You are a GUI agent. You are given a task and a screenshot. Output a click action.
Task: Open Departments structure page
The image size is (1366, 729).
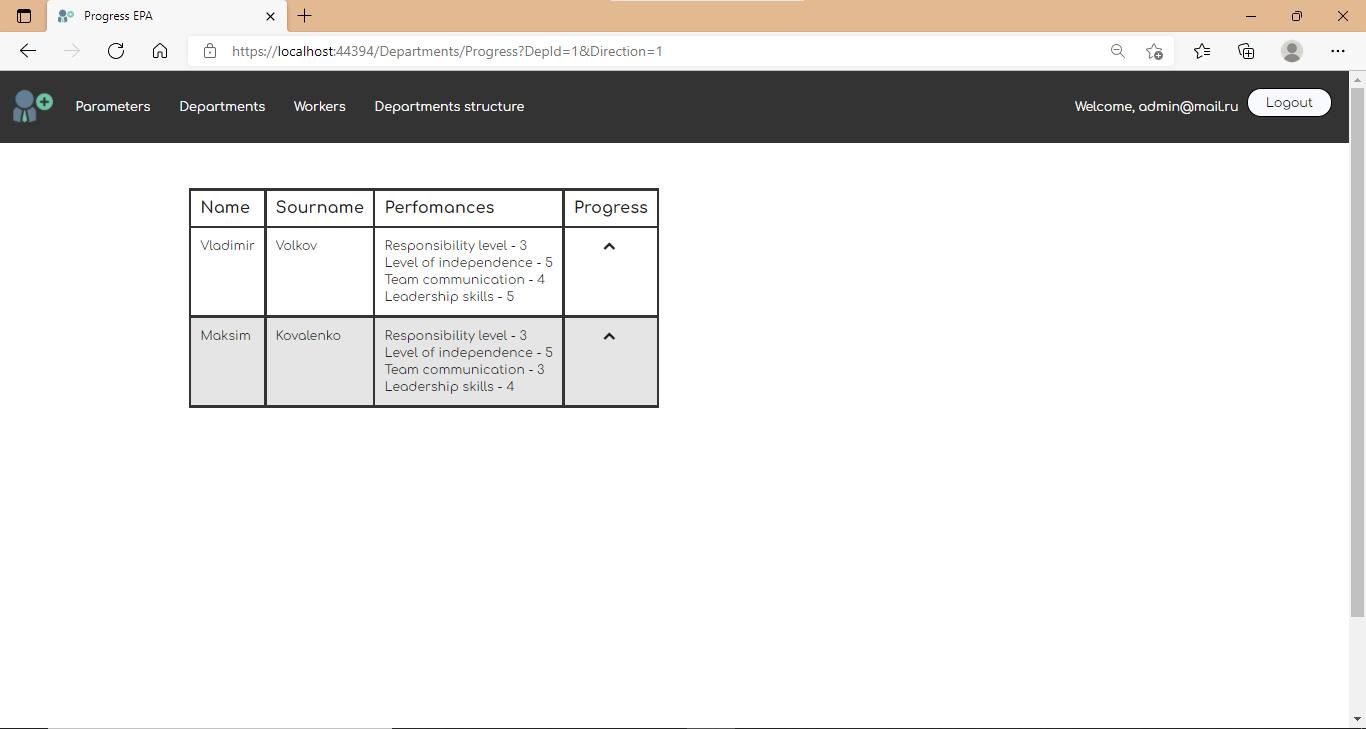(449, 106)
